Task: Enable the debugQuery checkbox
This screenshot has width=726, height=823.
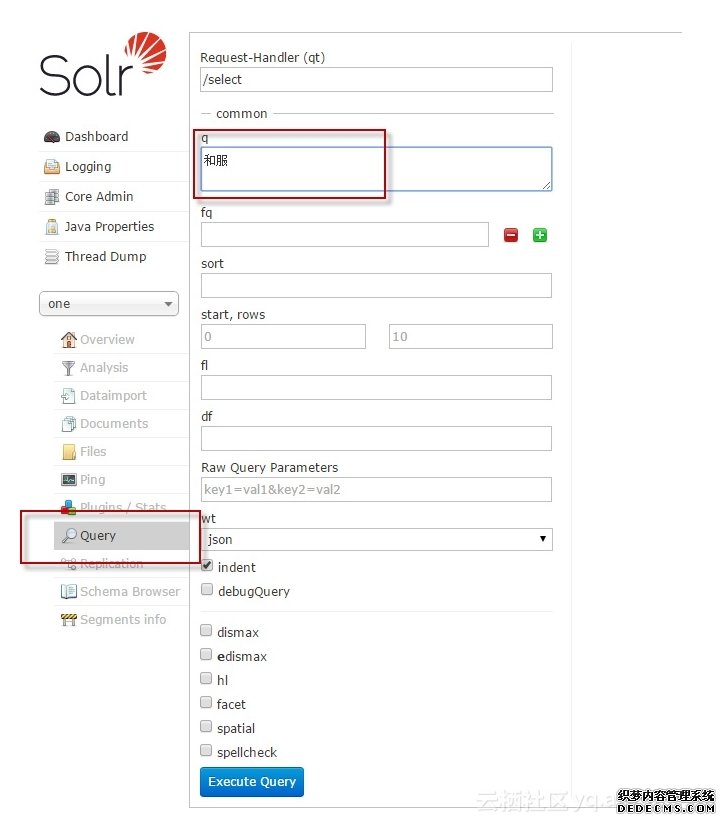Action: (207, 590)
